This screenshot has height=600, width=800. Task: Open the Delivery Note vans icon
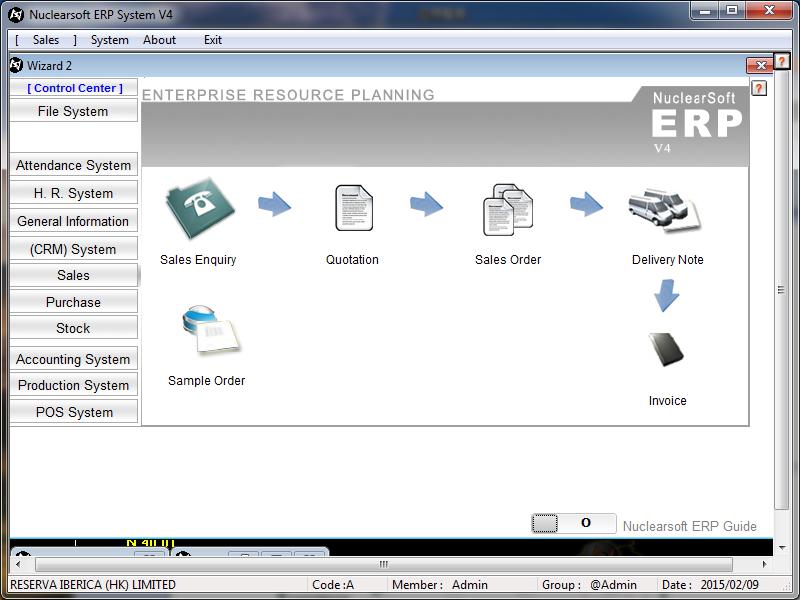(x=665, y=210)
